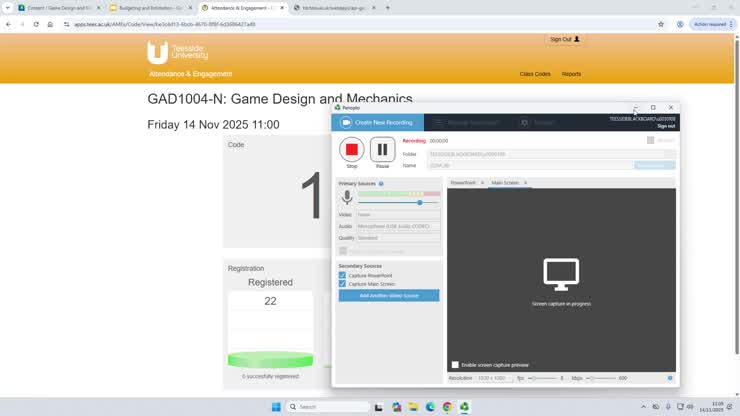The height and width of the screenshot is (416, 740).
Task: Click Sign out link in Panopto window
Action: point(666,126)
